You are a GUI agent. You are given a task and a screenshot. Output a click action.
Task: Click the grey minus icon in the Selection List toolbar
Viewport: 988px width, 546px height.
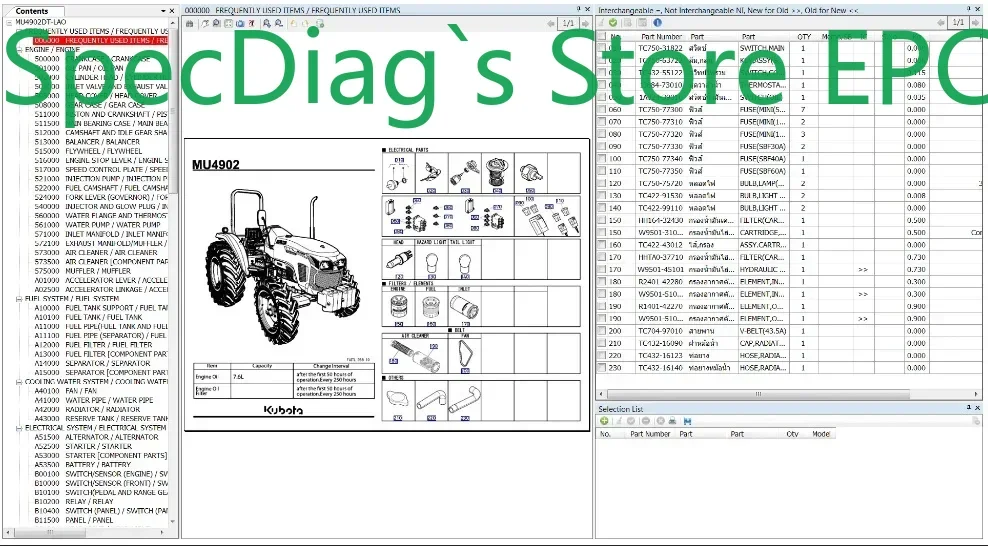click(x=646, y=421)
